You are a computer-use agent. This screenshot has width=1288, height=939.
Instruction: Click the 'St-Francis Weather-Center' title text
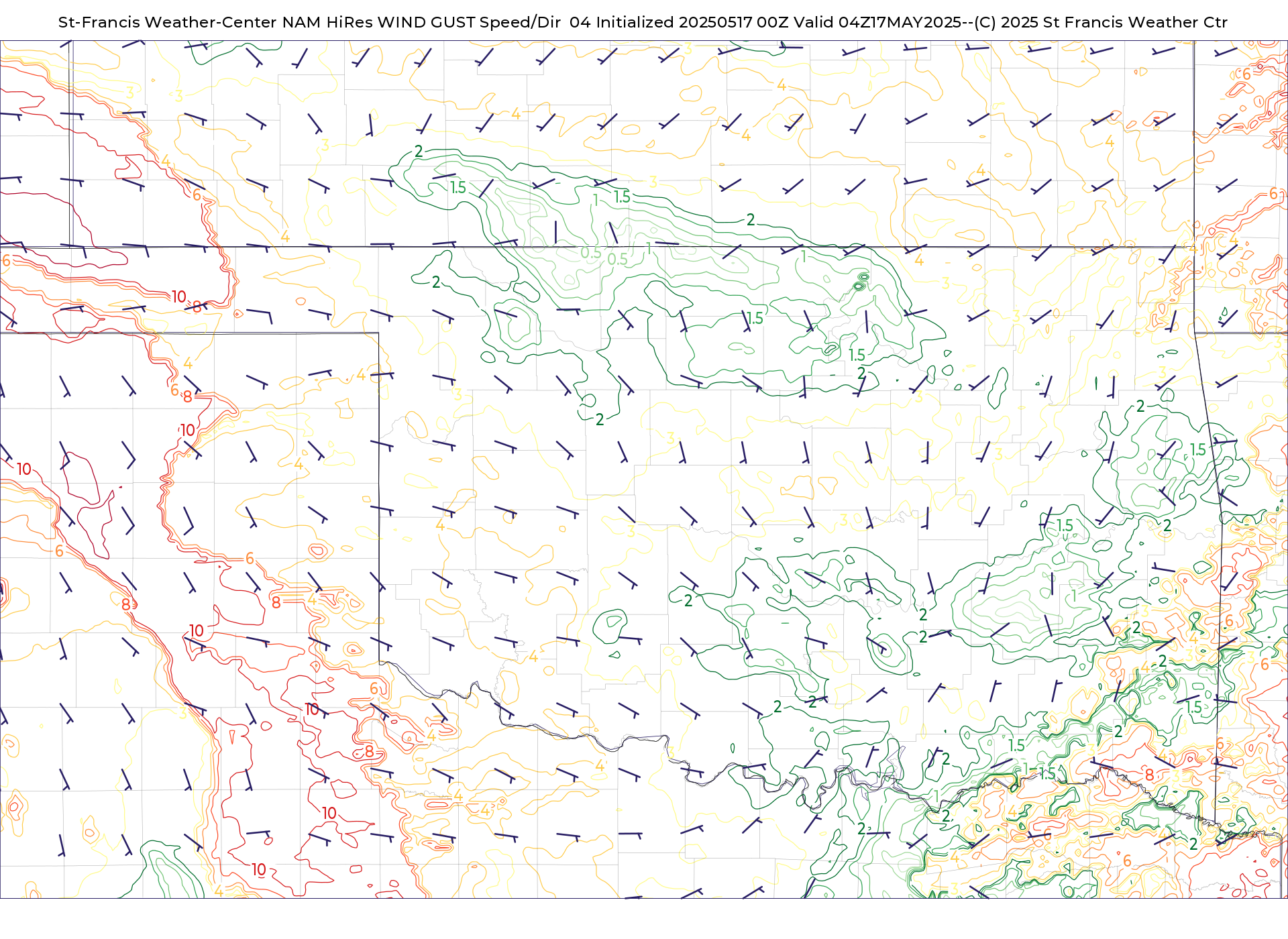[168, 22]
